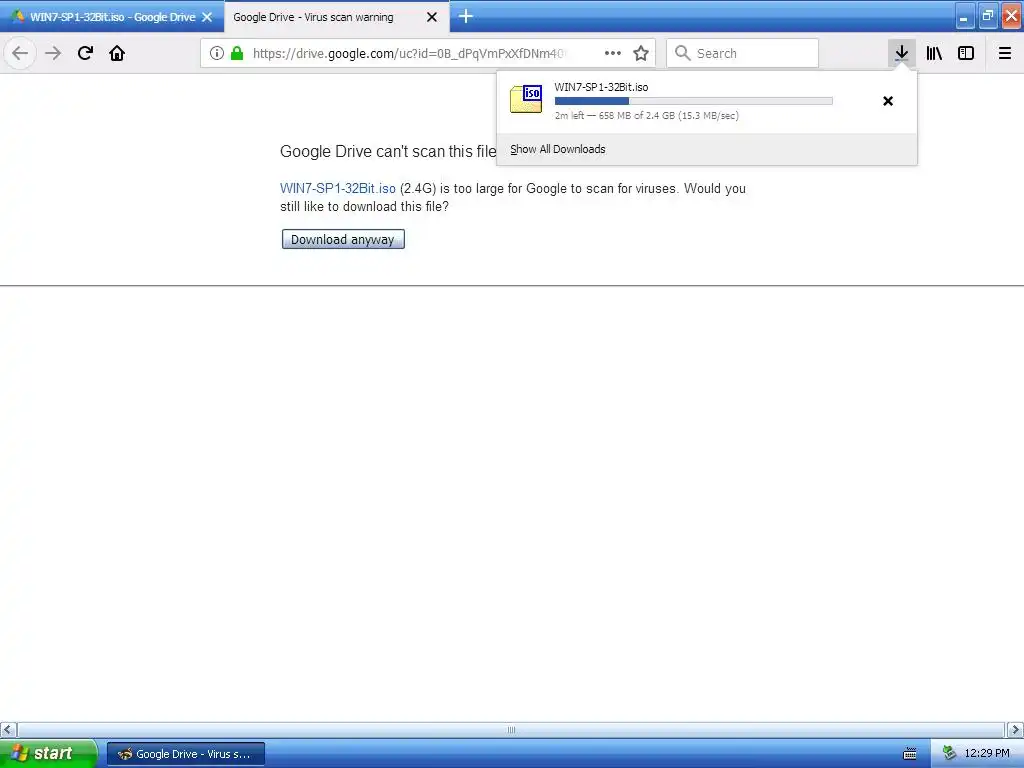
Task: Click the magnifier icon in Search box
Action: [682, 53]
